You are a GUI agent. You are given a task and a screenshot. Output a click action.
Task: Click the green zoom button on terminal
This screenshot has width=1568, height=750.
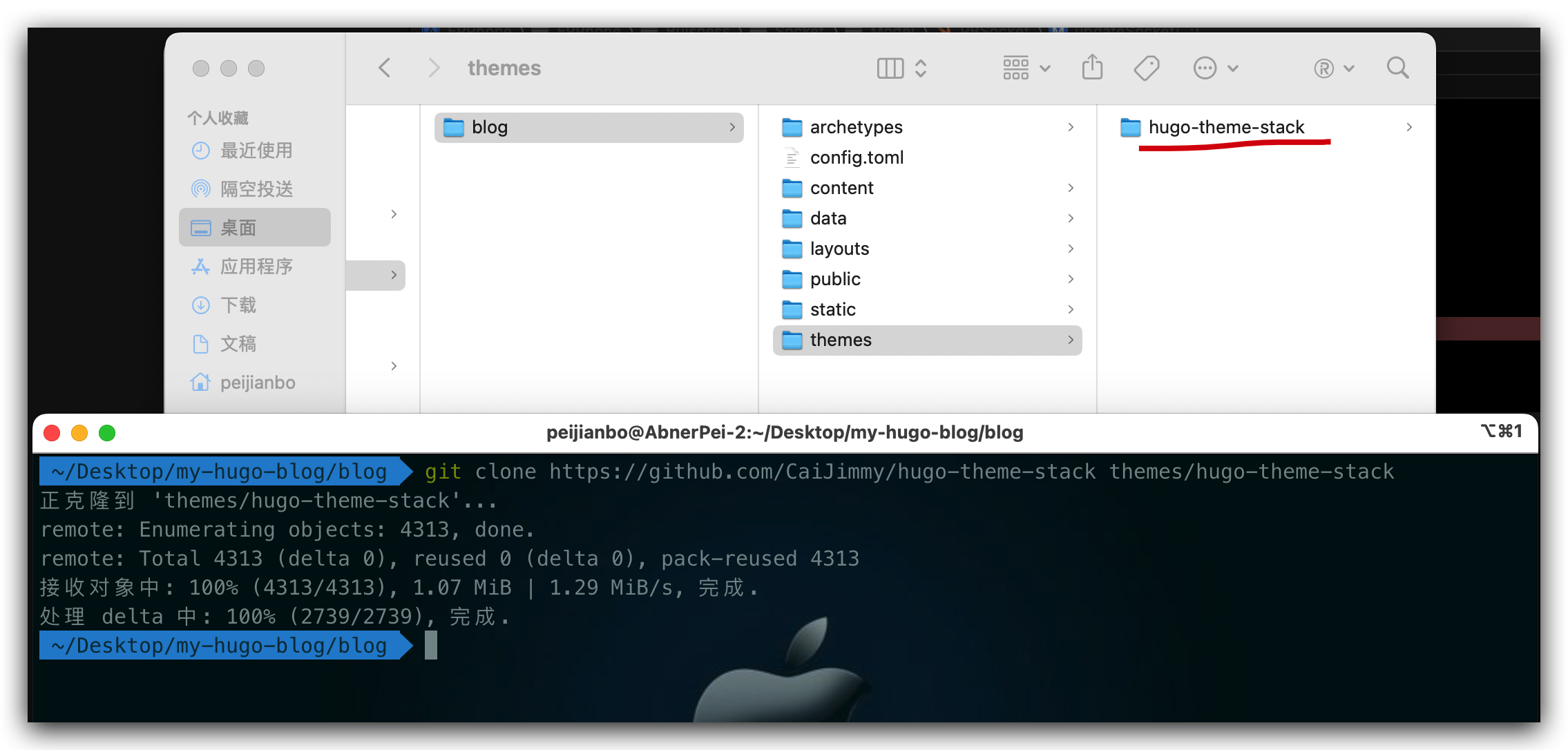click(107, 433)
